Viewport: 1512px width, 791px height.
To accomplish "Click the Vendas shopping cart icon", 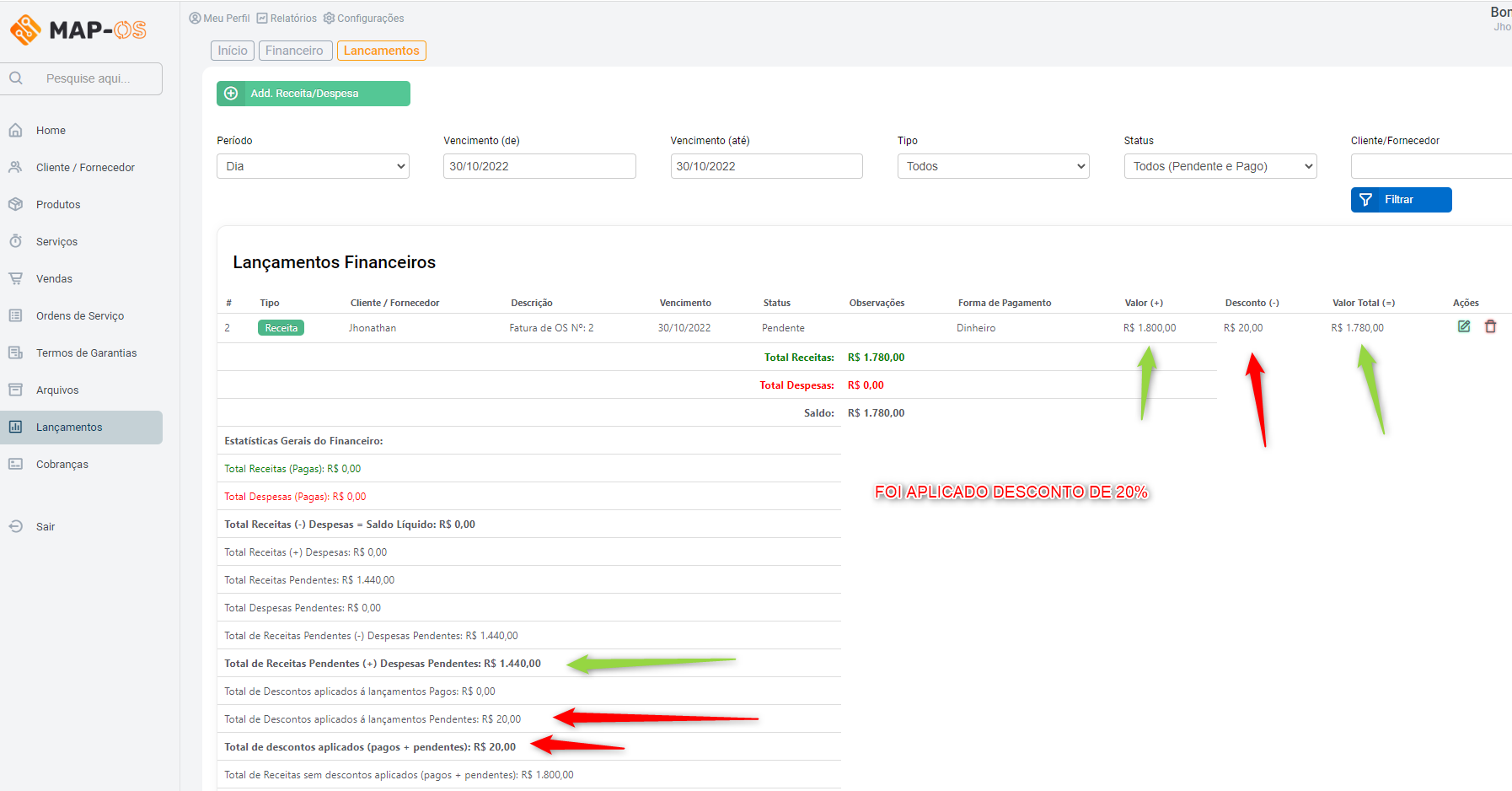I will pos(15,278).
